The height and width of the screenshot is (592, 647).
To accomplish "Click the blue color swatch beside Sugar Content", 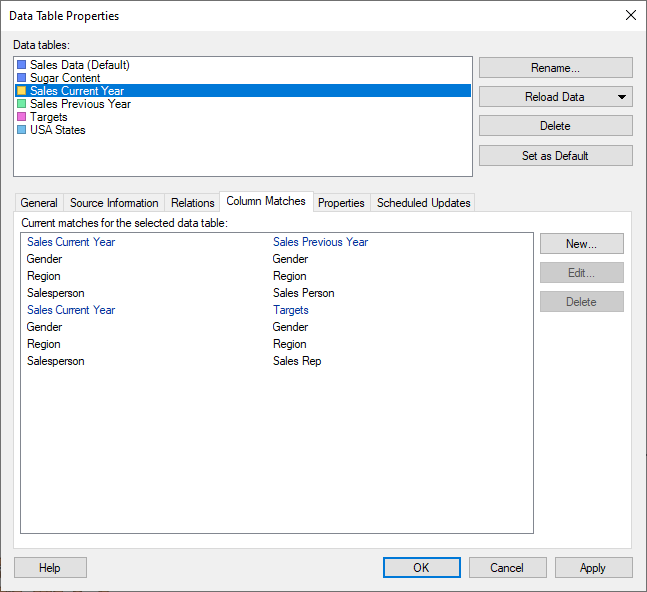I will pos(21,78).
